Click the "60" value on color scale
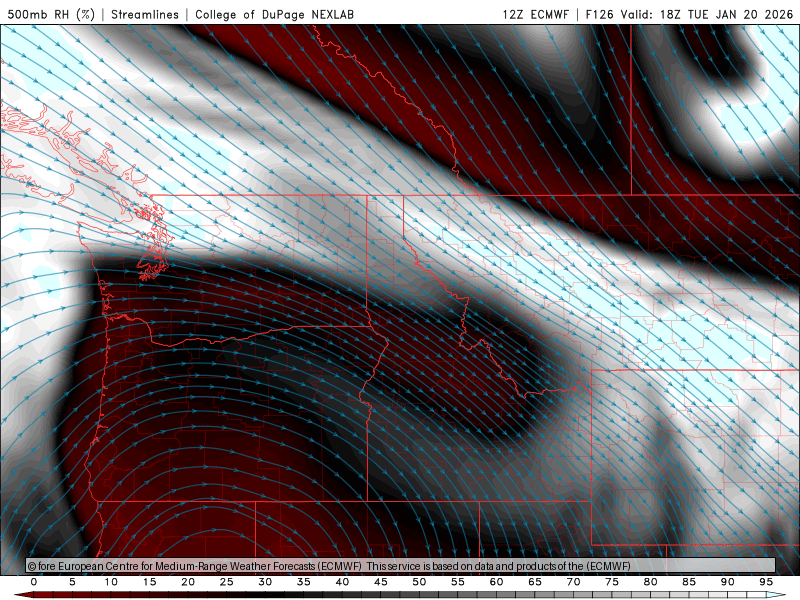Viewport: 800px width, 600px height. [496, 582]
